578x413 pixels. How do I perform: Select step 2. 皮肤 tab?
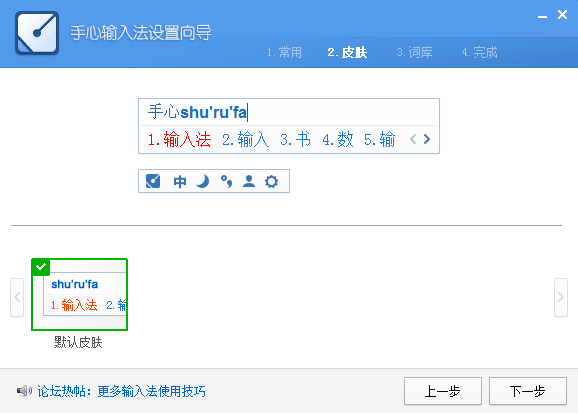coord(347,52)
